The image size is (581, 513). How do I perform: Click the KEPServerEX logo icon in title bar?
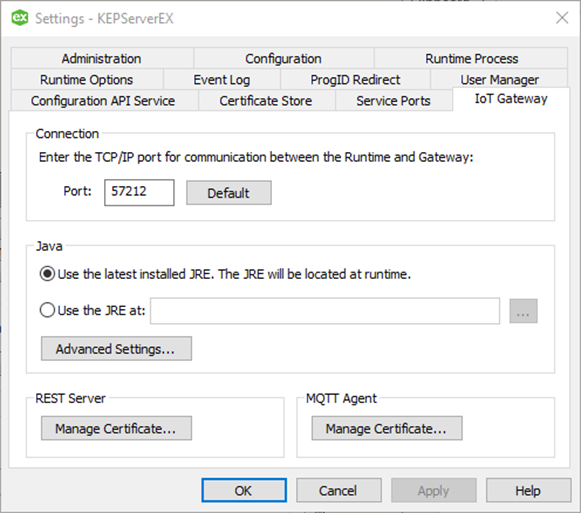20,18
